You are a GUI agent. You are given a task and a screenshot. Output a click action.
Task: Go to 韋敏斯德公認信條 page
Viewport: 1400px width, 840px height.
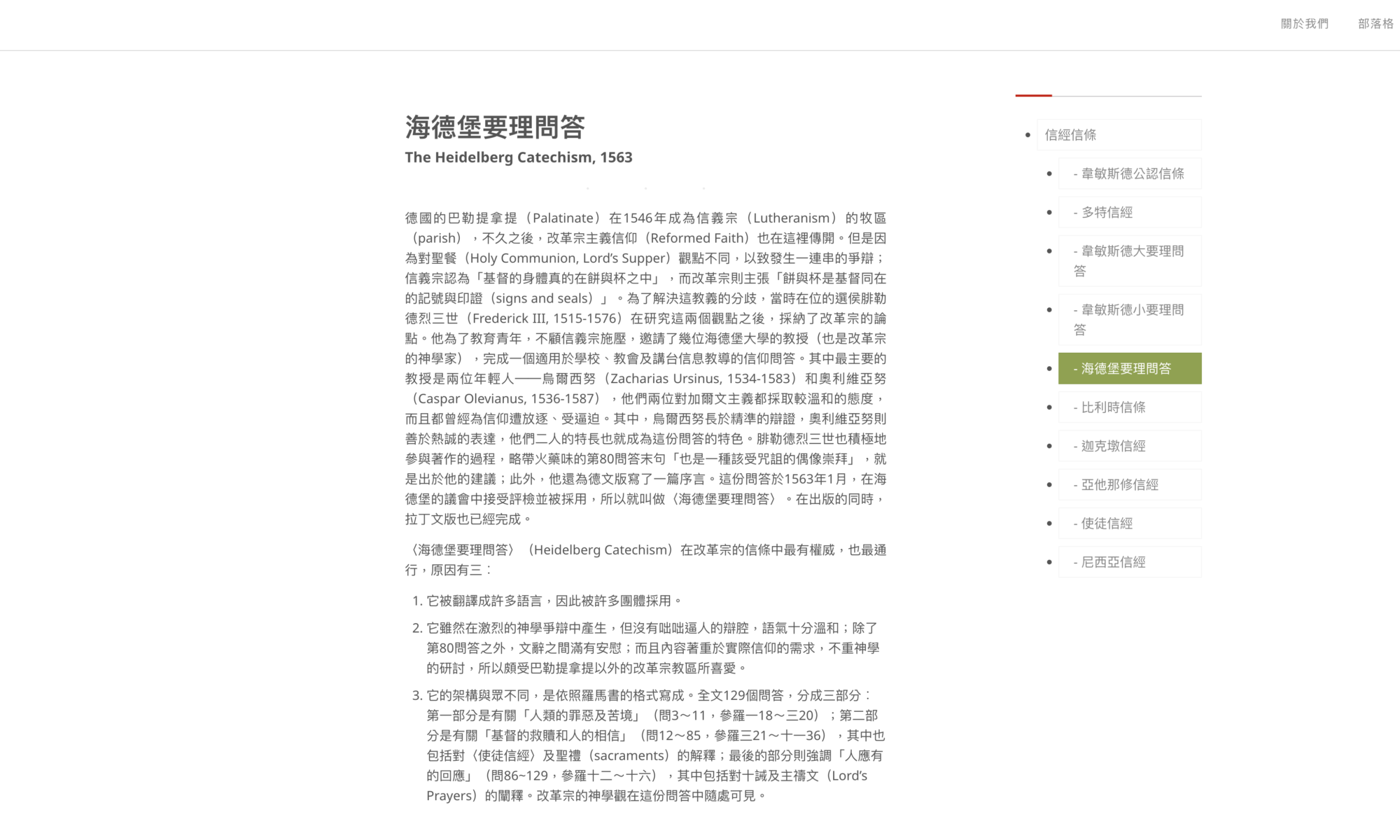click(x=1130, y=174)
